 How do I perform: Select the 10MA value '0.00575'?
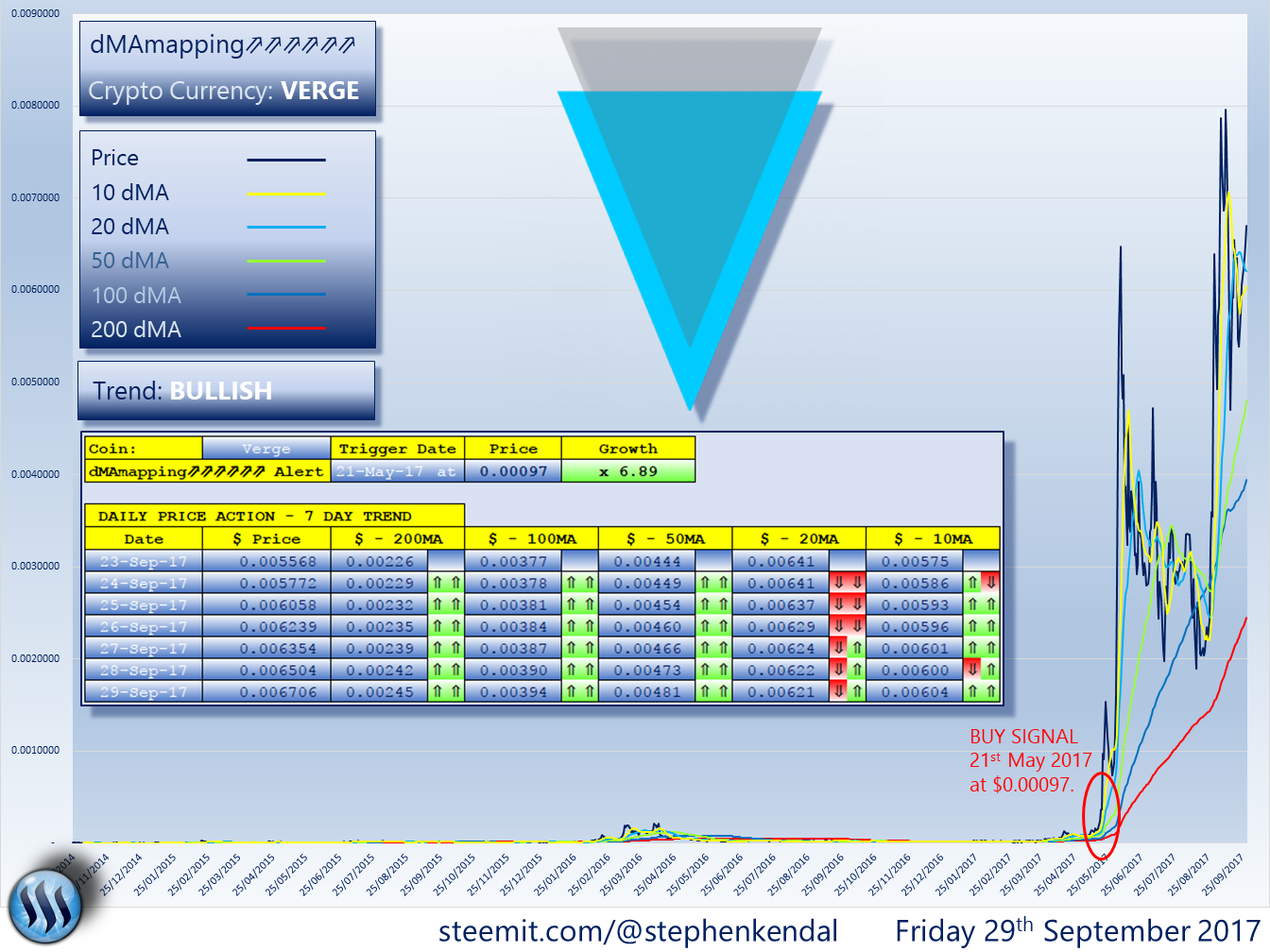pos(916,561)
